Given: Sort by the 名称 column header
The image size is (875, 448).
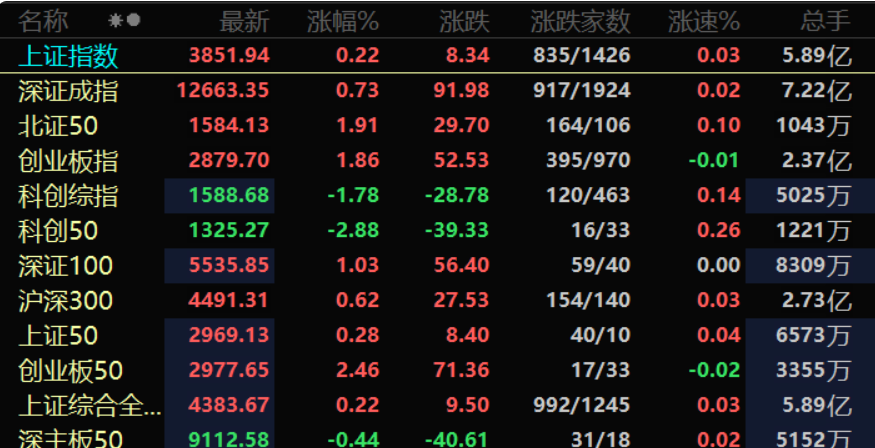Looking at the screenshot, I should click(43, 21).
